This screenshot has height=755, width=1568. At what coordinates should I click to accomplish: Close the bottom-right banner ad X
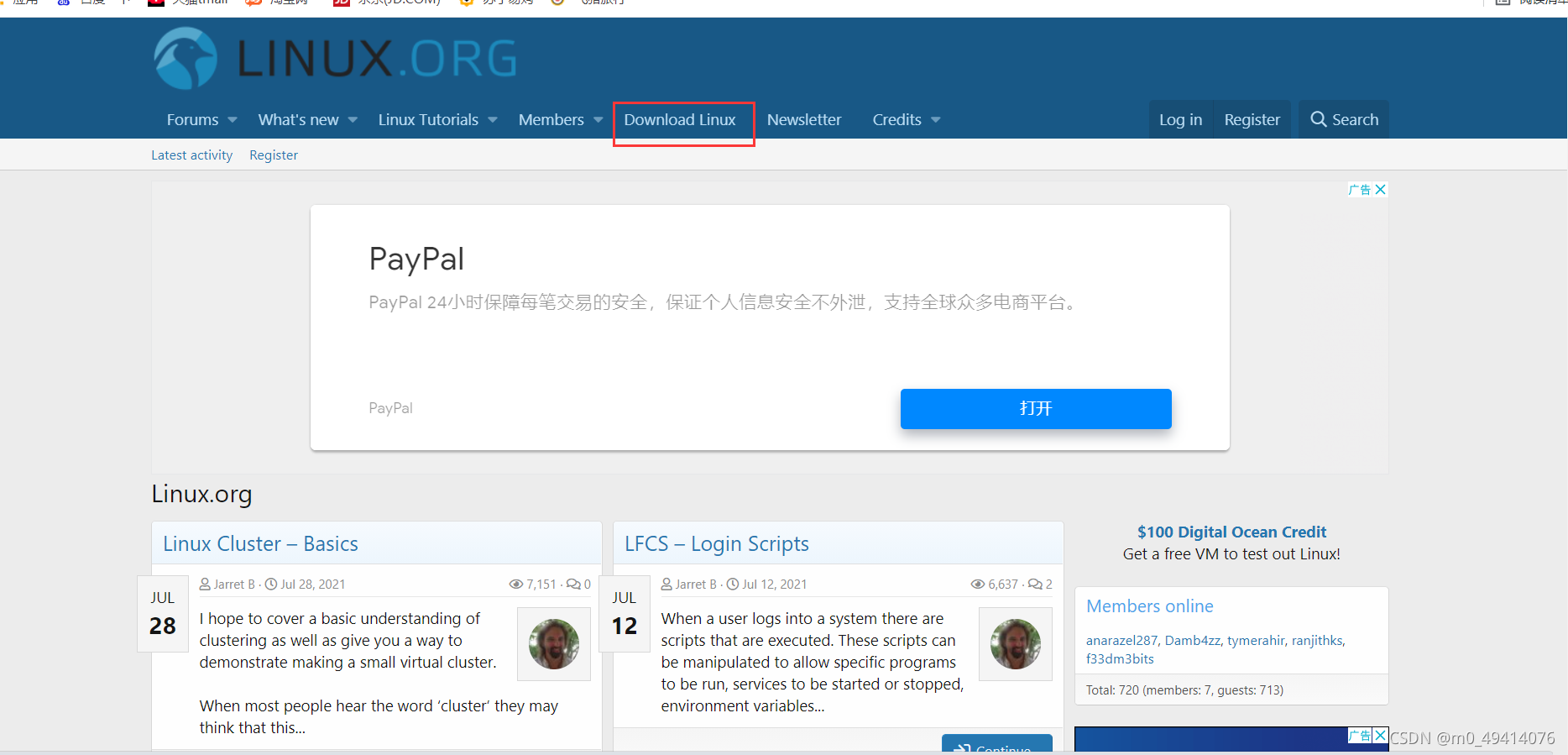coord(1380,736)
